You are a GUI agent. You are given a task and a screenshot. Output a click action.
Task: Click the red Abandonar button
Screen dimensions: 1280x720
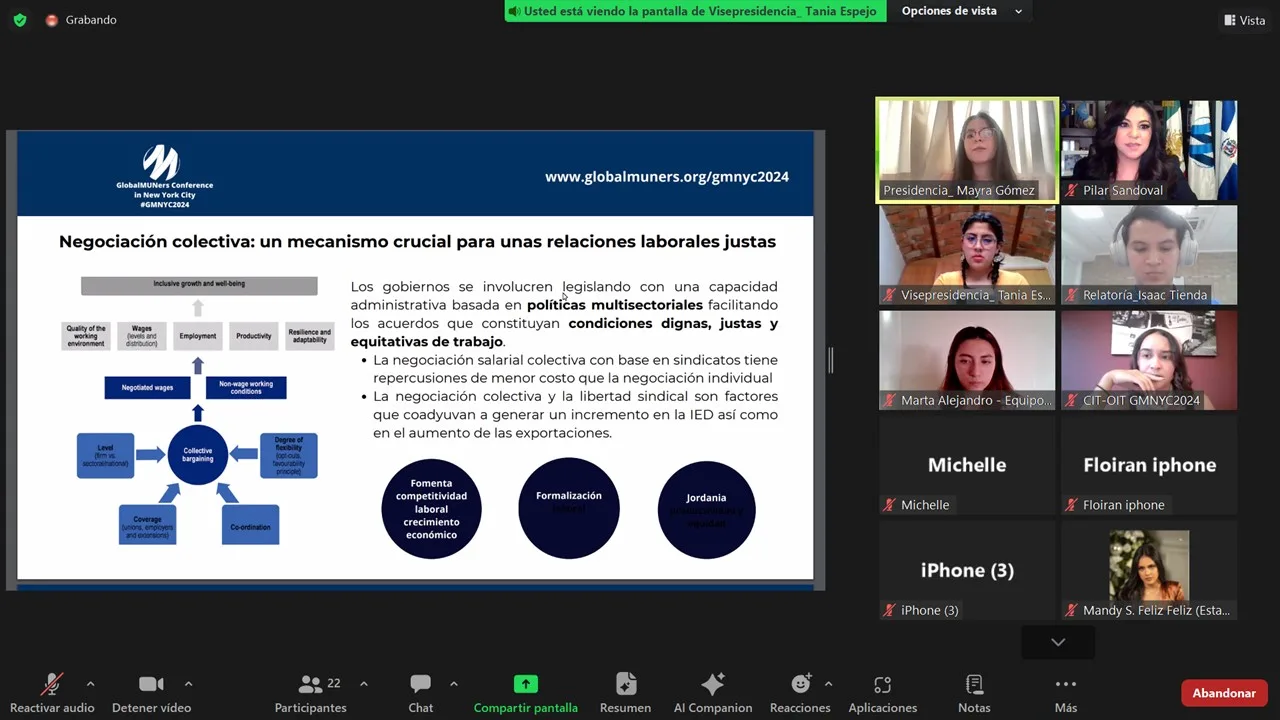pos(1223,693)
